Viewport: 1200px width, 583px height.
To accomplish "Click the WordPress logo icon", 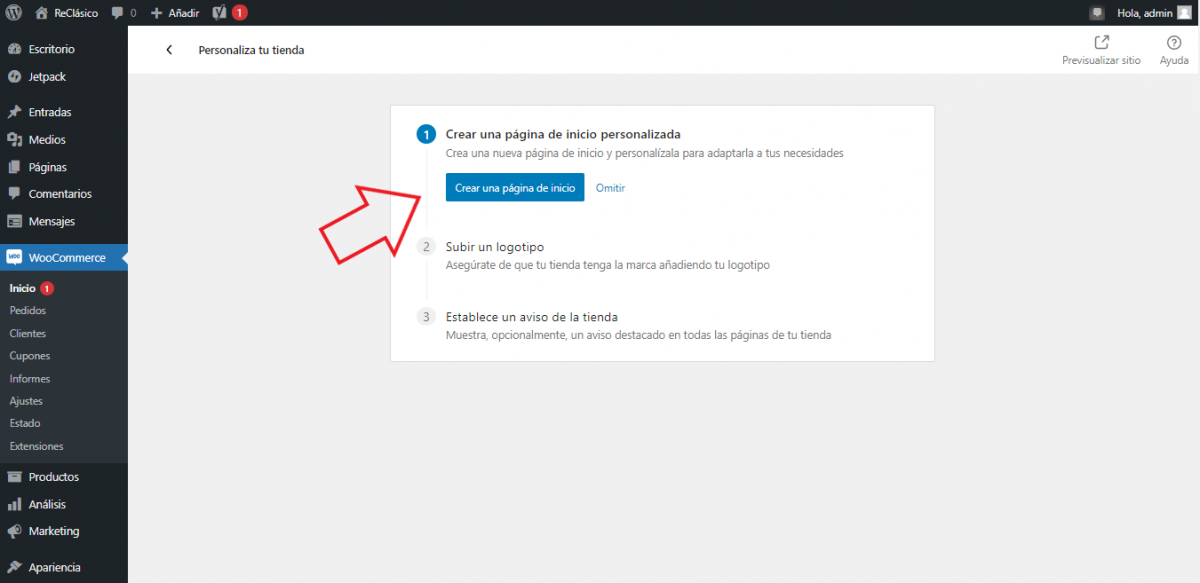I will click(14, 13).
